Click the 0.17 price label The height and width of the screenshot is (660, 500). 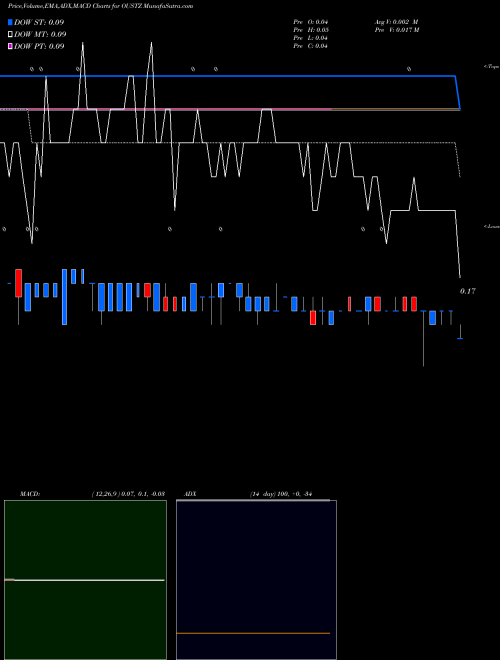[468, 291]
